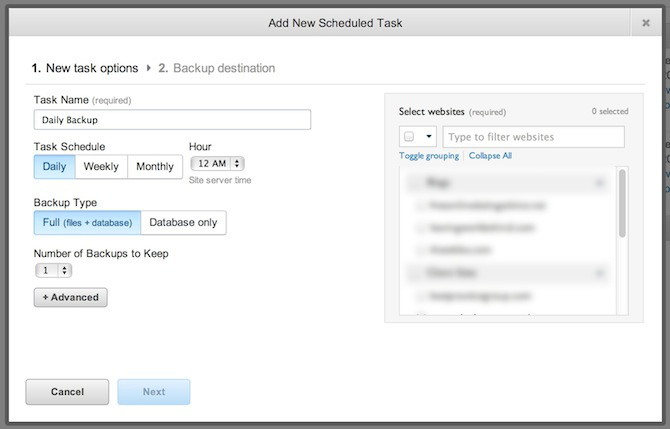Click the Cancel button
Screen dimensions: 670x429
coord(67,392)
